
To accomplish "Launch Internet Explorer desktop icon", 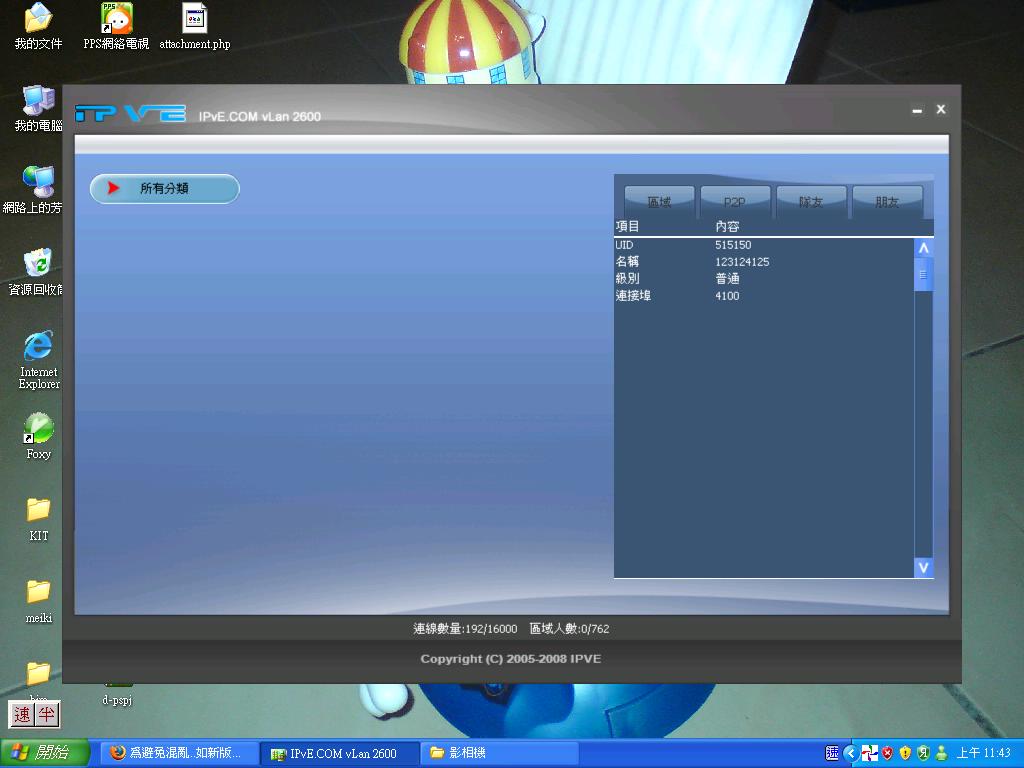I will point(39,360).
